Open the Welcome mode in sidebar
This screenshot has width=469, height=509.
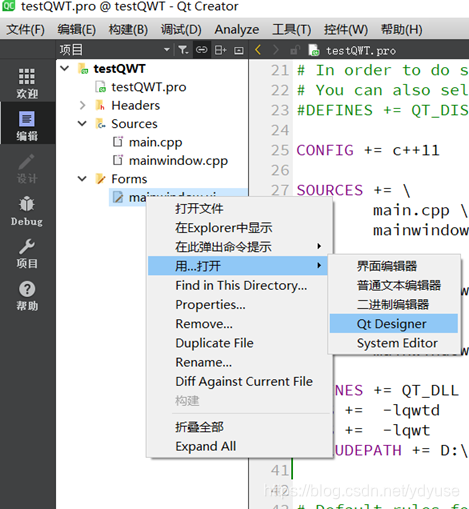27,83
